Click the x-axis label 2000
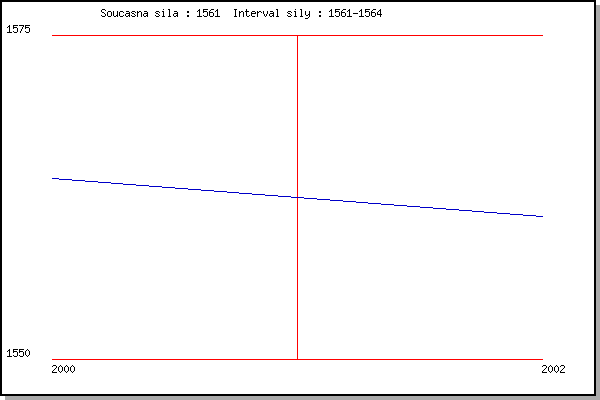The width and height of the screenshot is (600, 400). tap(63, 369)
